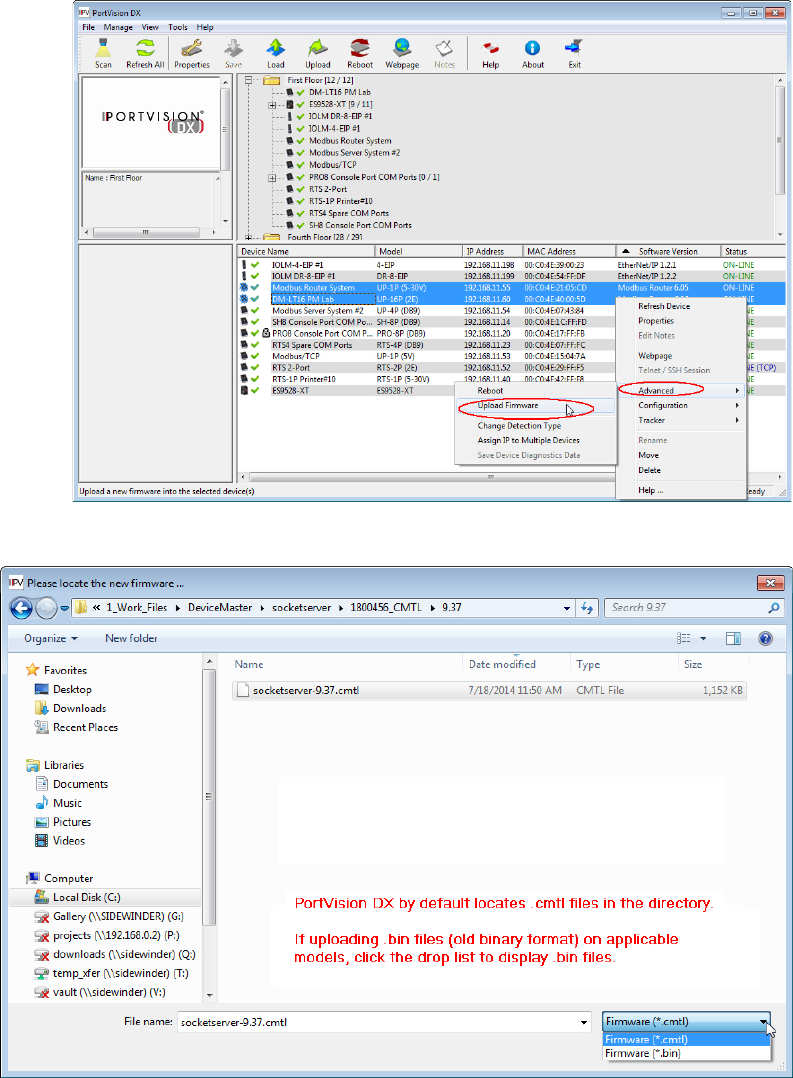
Task: Open Downloads under Favorites
Action: 79,708
